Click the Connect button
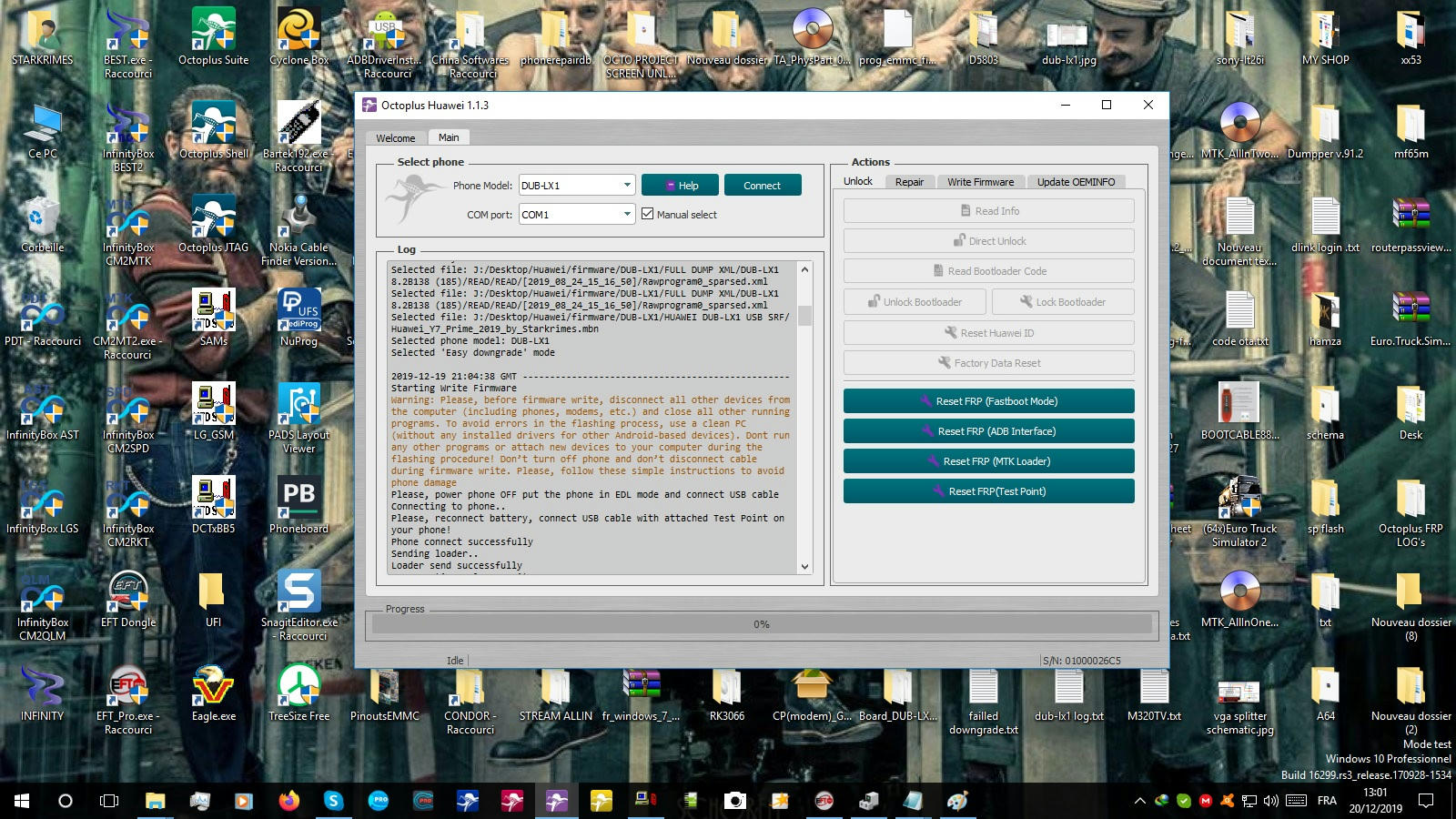 click(763, 185)
